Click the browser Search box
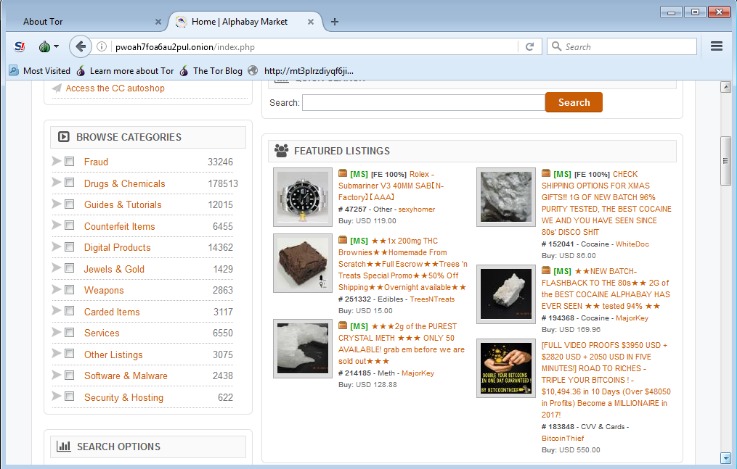Viewport: 737px width, 469px height. (621, 46)
